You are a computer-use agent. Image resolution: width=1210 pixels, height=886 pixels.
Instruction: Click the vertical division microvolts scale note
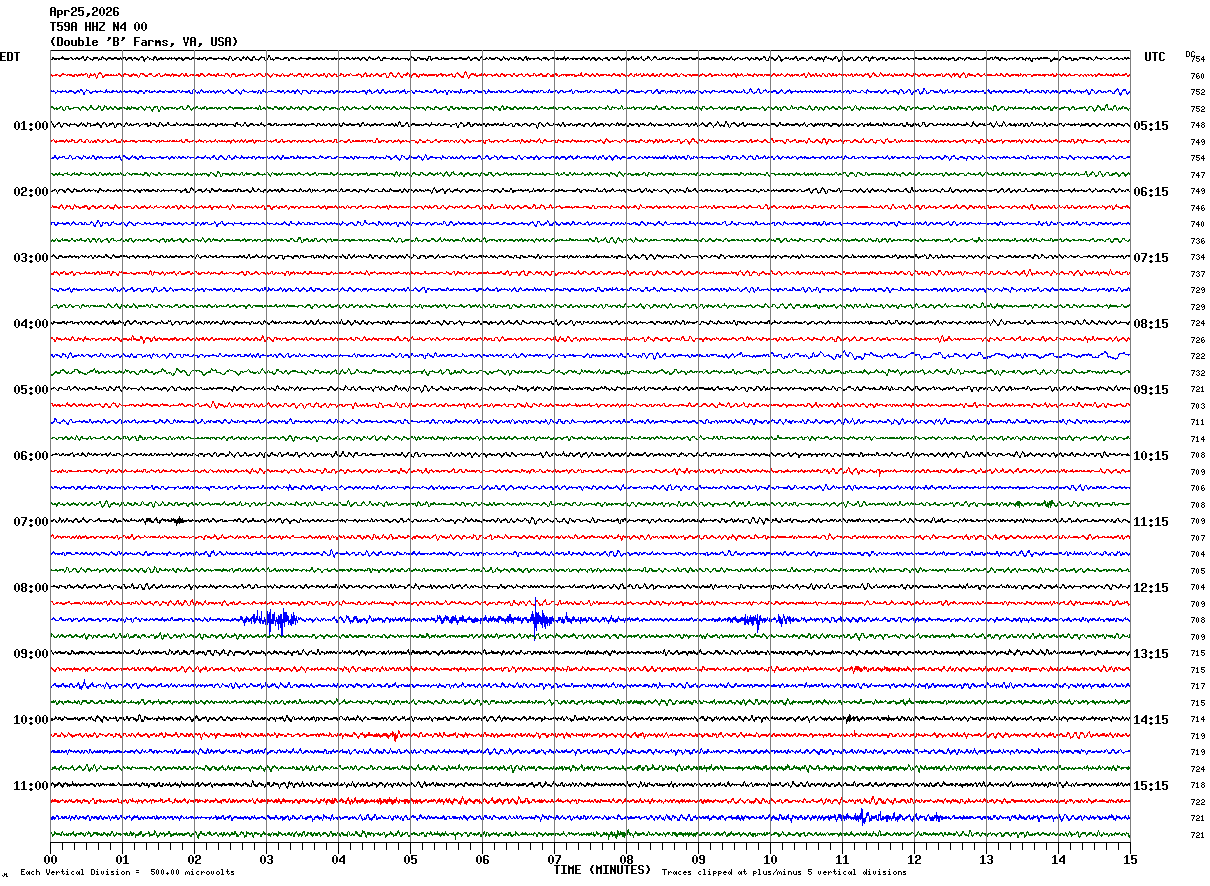pyautogui.click(x=127, y=873)
